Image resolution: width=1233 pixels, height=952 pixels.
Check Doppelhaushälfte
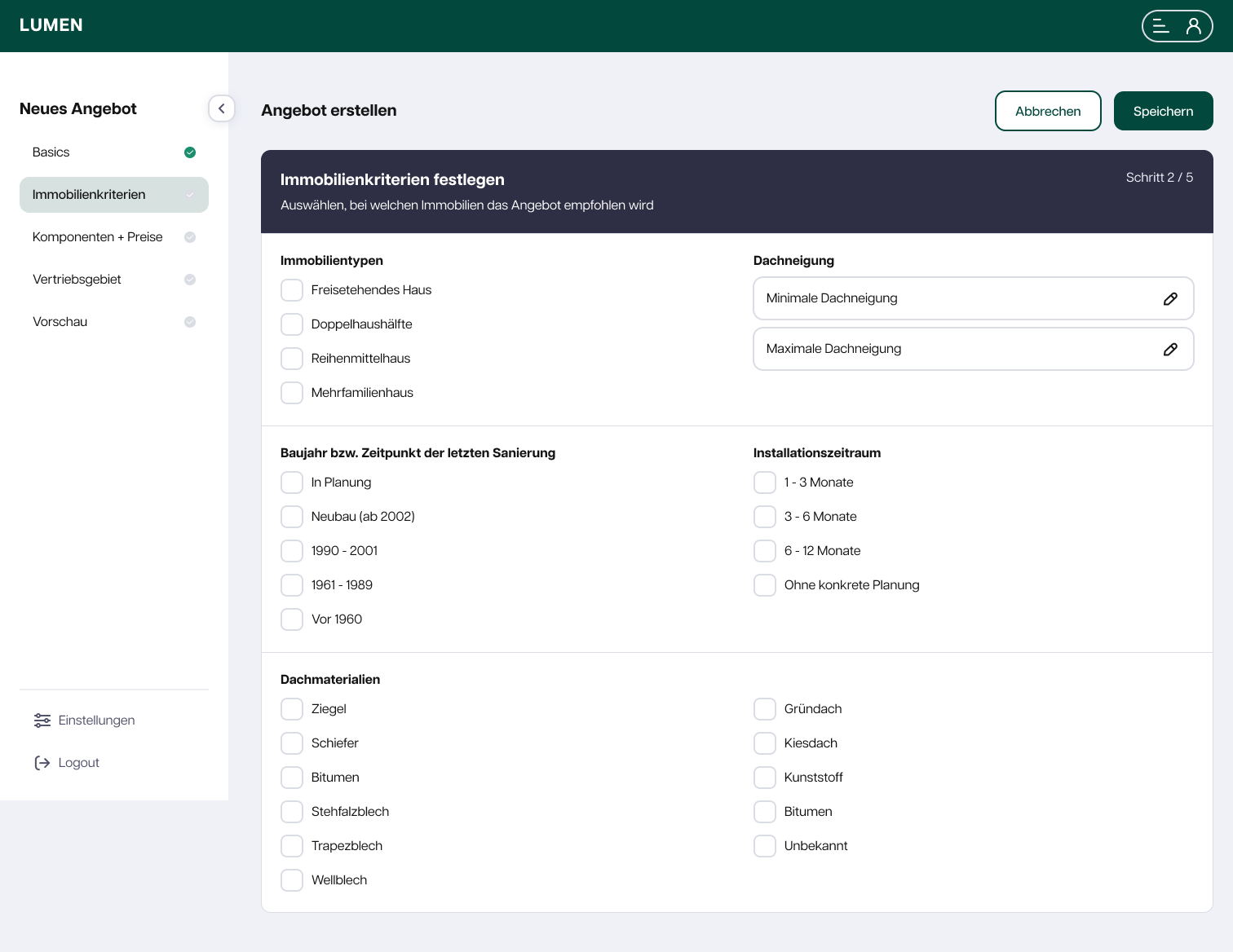coord(292,324)
